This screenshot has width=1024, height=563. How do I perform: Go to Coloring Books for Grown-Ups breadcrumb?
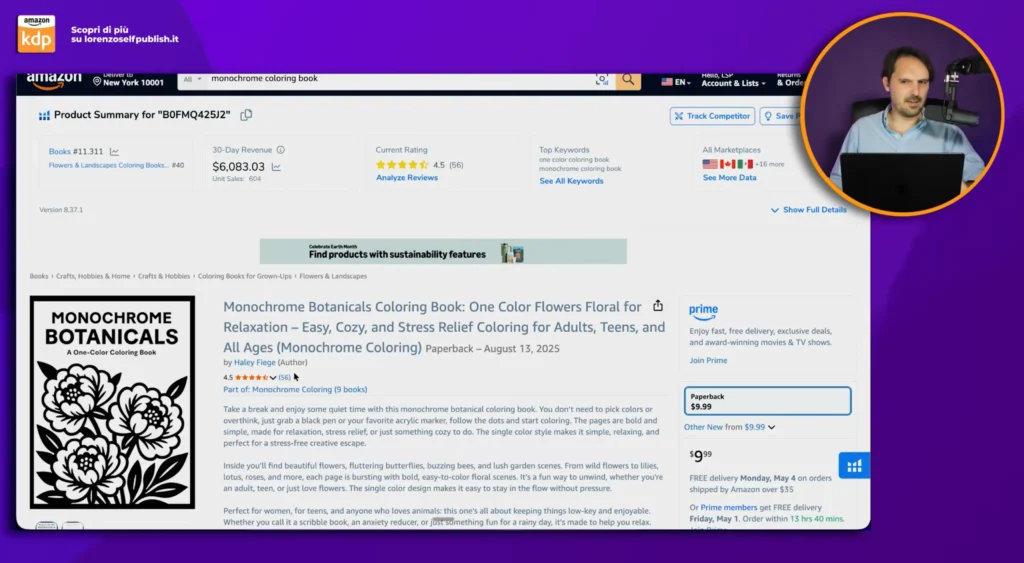pyautogui.click(x=245, y=276)
